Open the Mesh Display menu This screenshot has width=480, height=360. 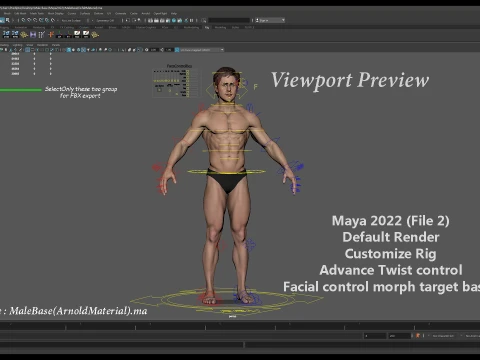tap(56, 13)
